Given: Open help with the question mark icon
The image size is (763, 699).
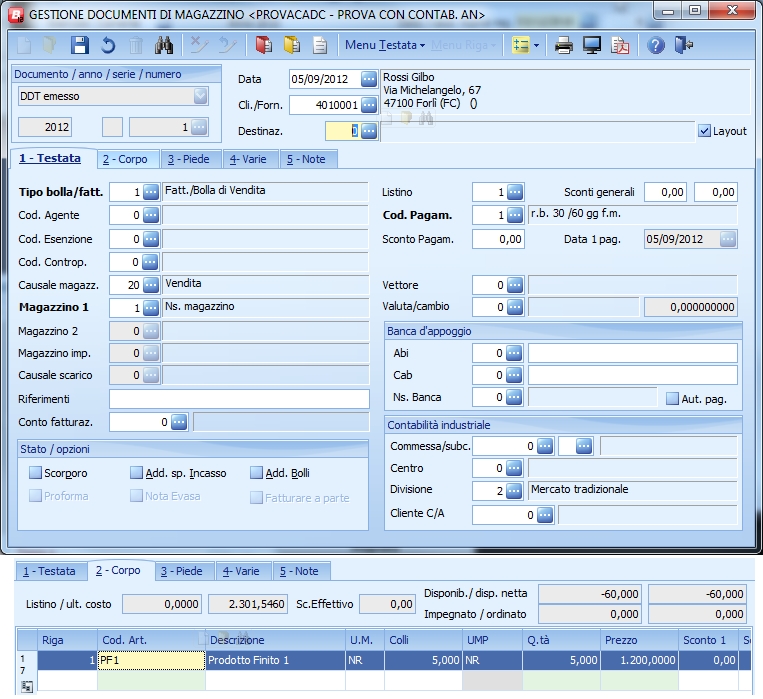Looking at the screenshot, I should coord(656,45).
